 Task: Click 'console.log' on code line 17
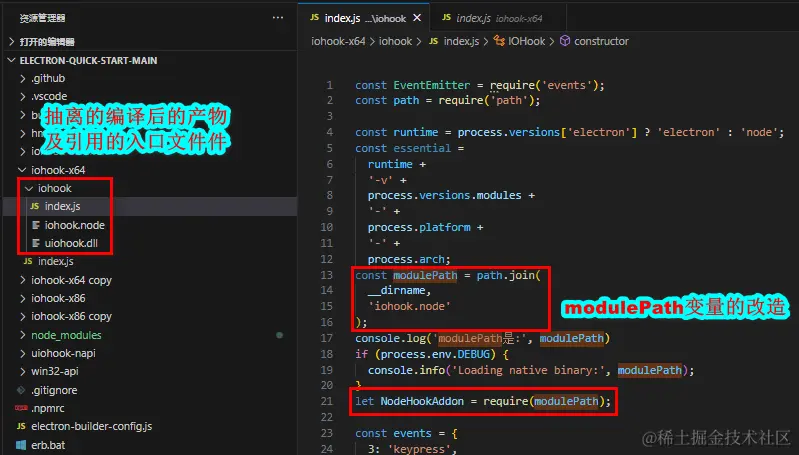[x=390, y=338]
